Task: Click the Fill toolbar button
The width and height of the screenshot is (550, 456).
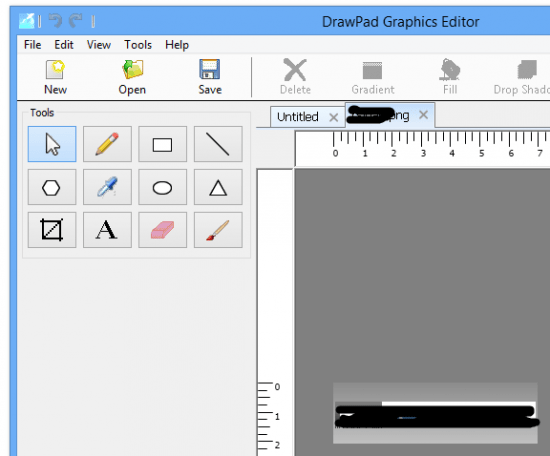Action: [450, 77]
